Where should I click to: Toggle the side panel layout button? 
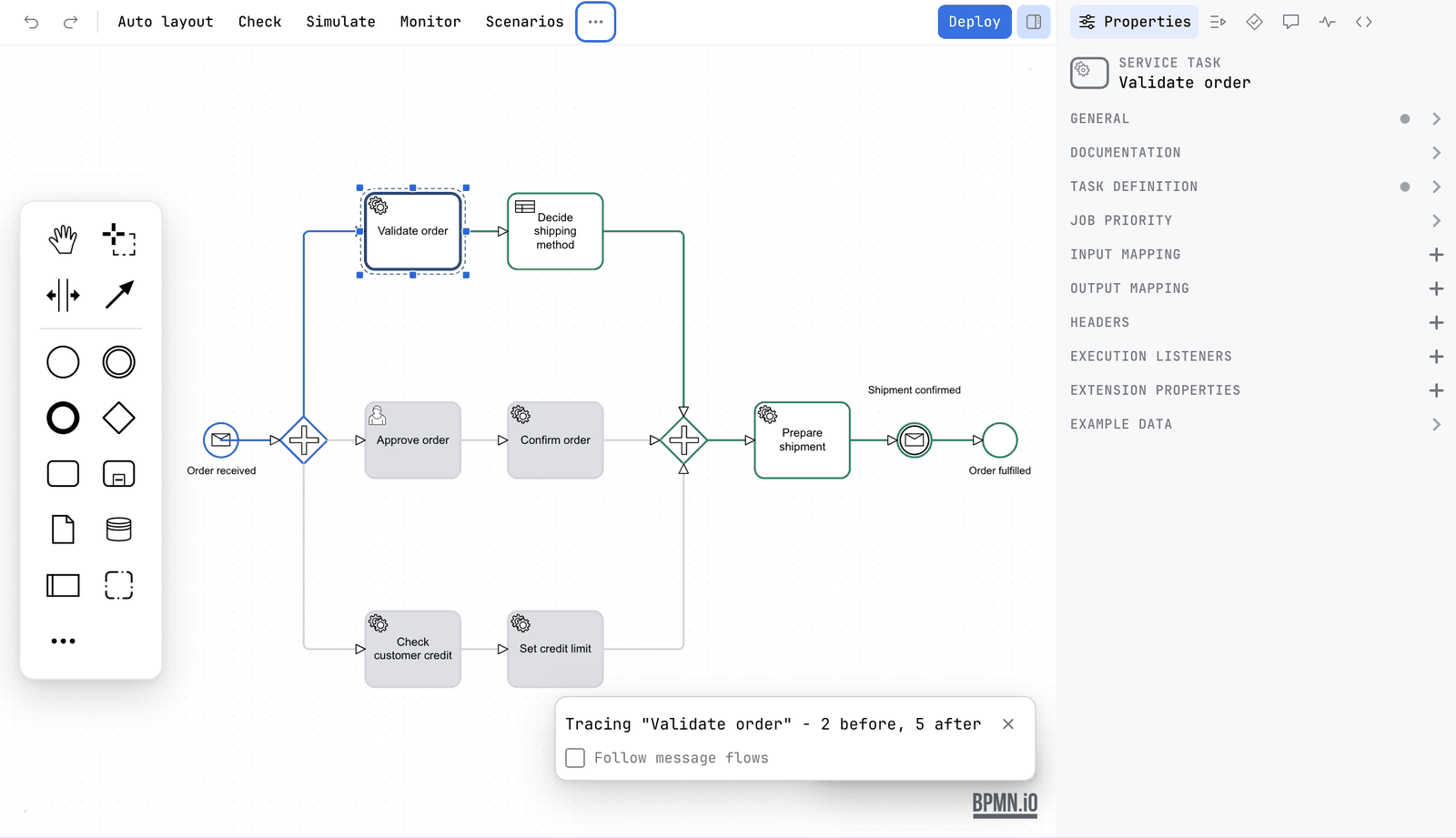(x=1034, y=22)
